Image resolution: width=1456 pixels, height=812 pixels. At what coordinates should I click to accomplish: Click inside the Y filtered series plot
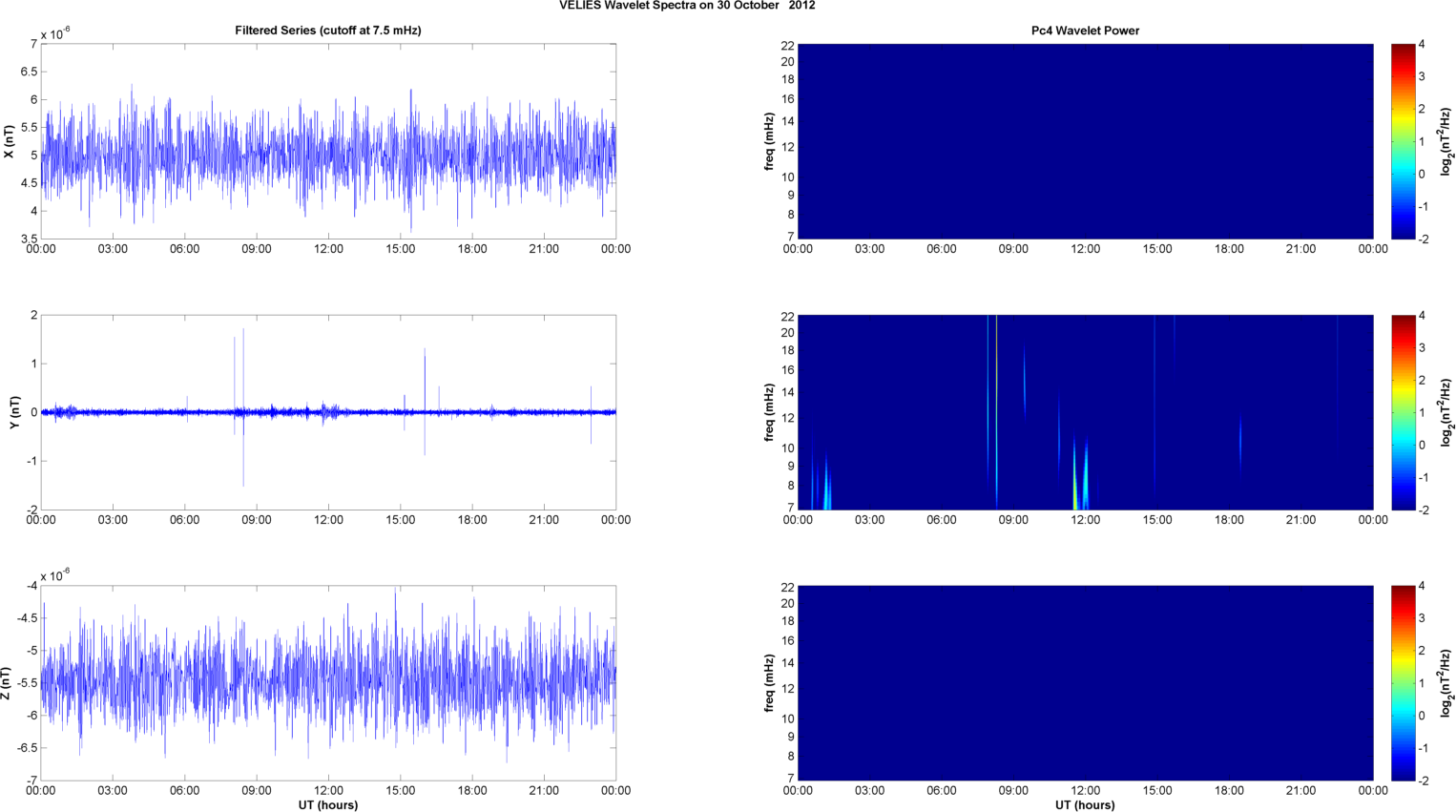tap(328, 412)
